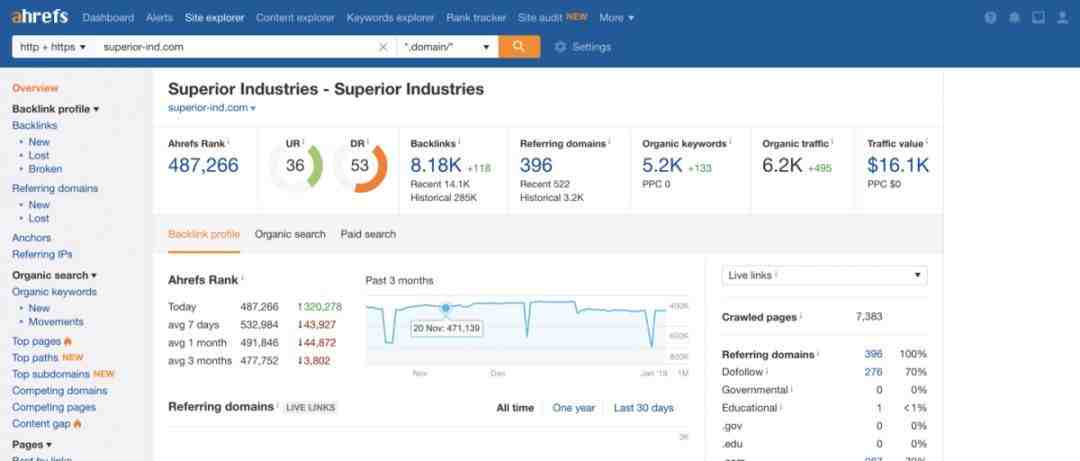The height and width of the screenshot is (461, 1080).
Task: Open Alerts in the top navigation
Action: point(159,18)
